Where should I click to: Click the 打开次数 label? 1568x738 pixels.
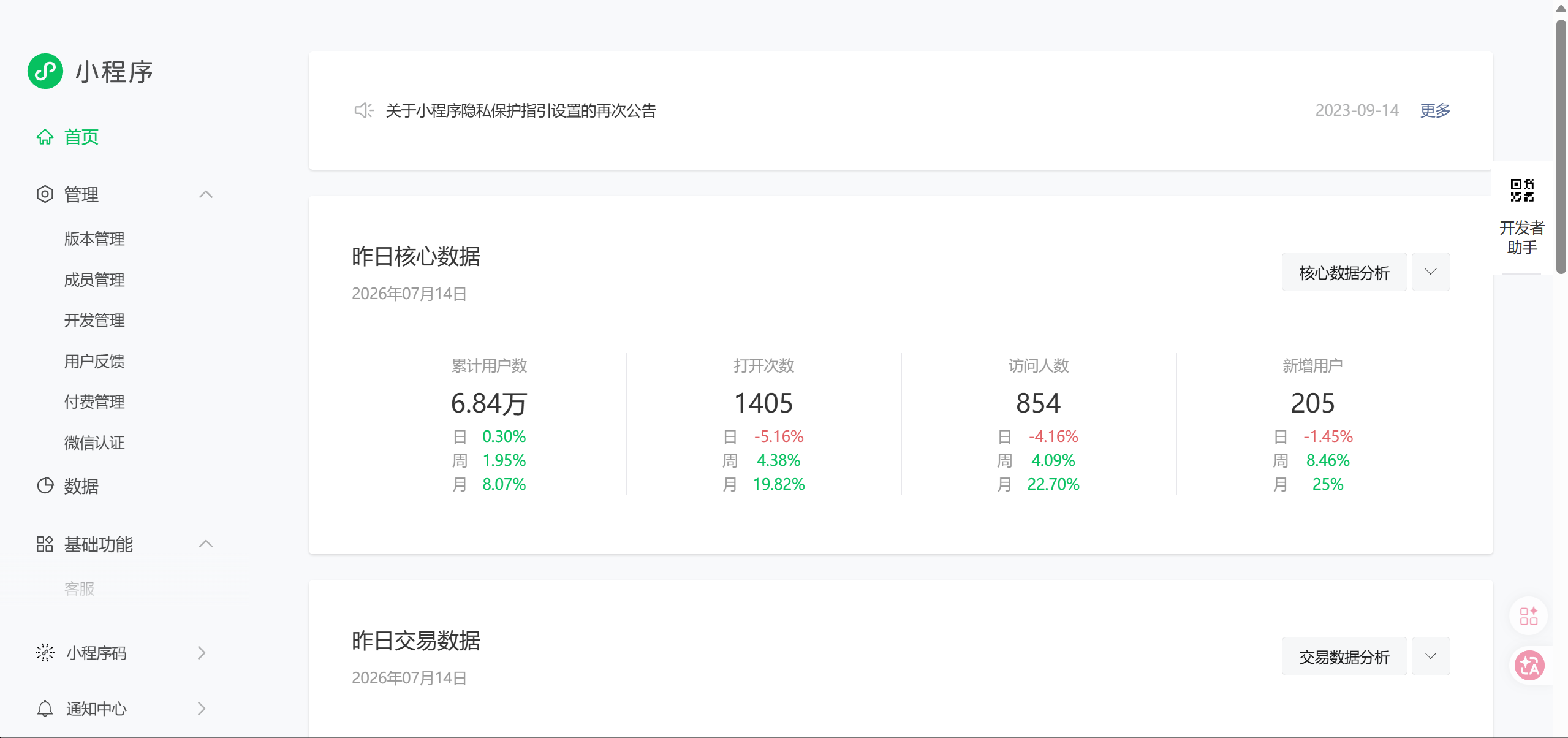[x=763, y=365]
